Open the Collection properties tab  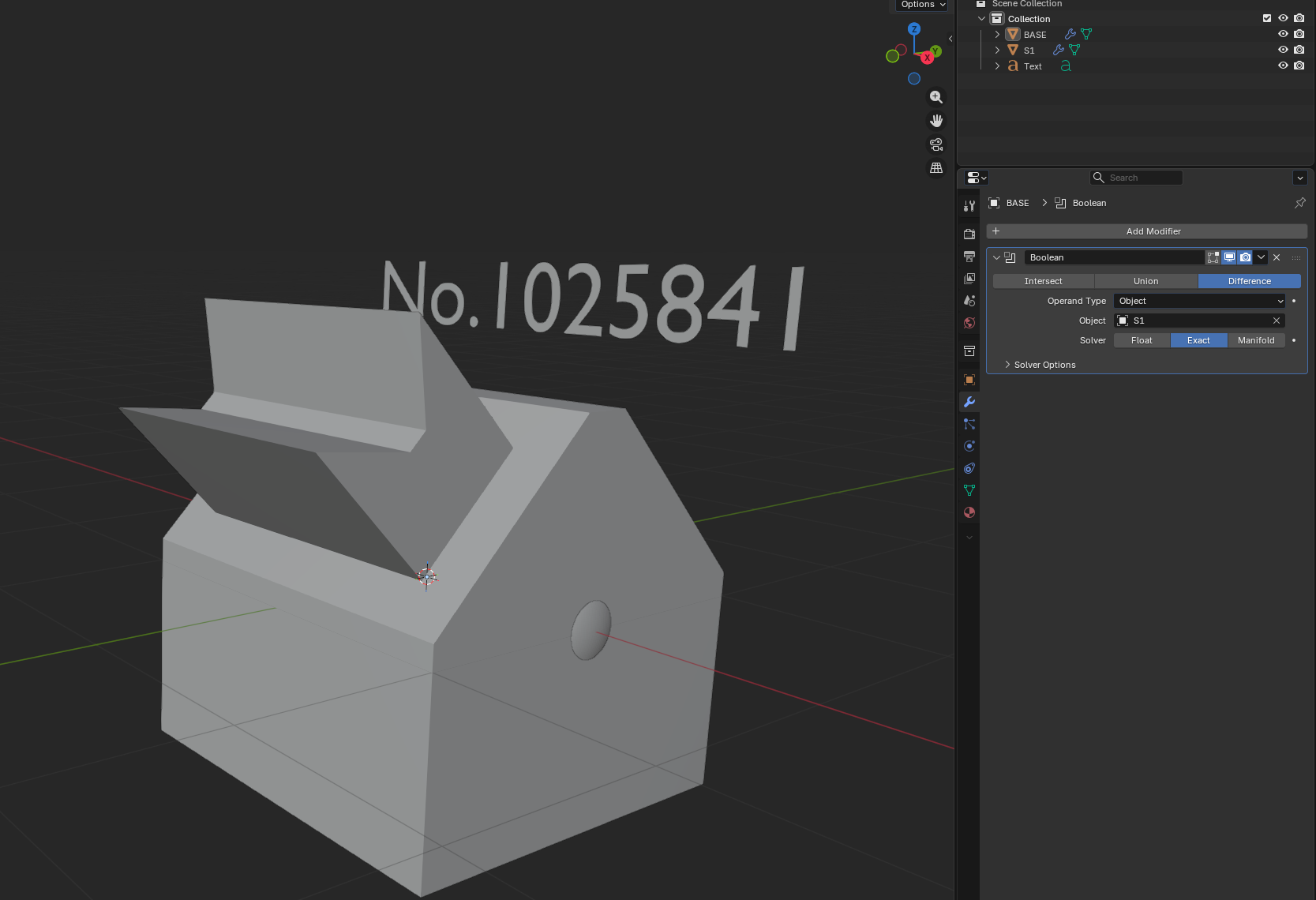[969, 351]
